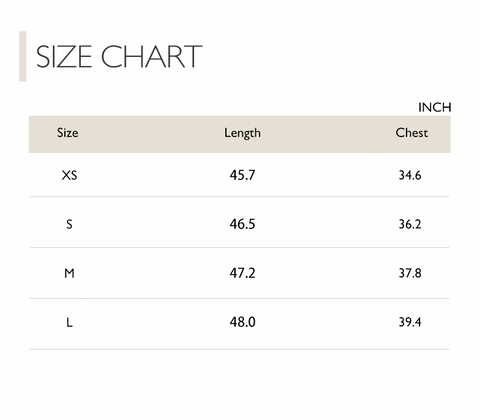Click the 34.6 chest value

coord(410,175)
